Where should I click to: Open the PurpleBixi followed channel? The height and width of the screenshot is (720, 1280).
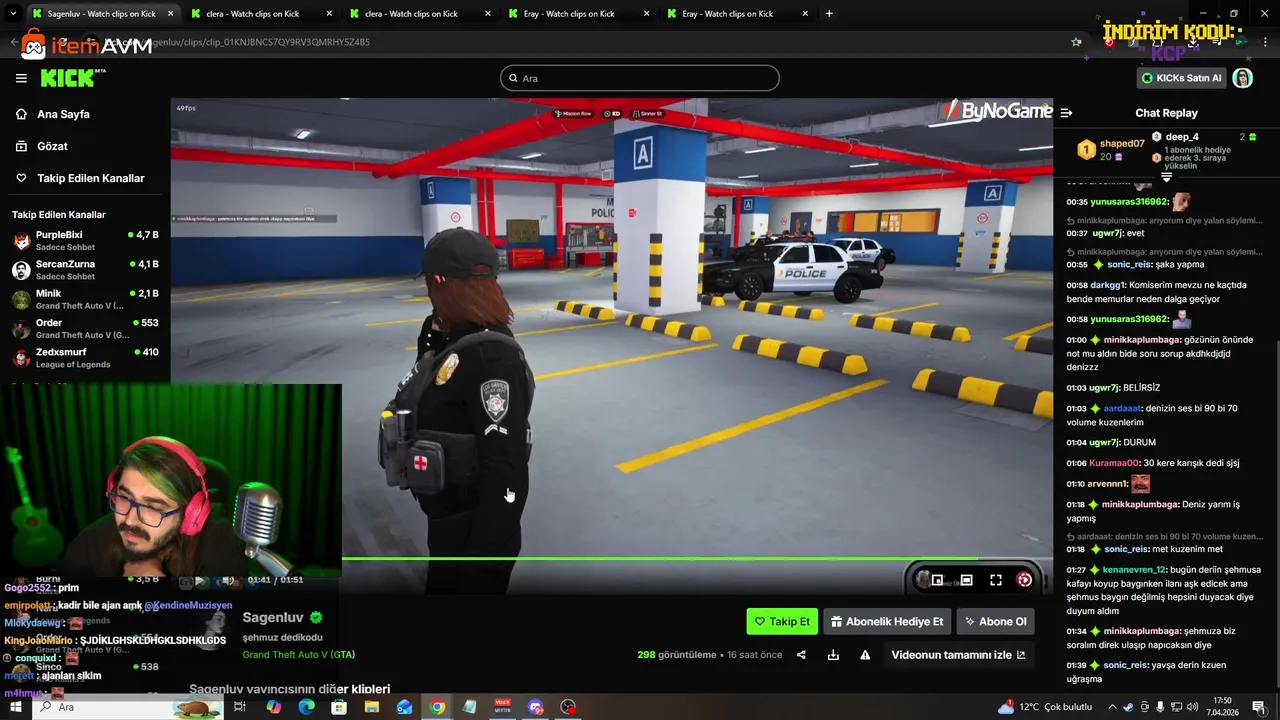click(85, 240)
